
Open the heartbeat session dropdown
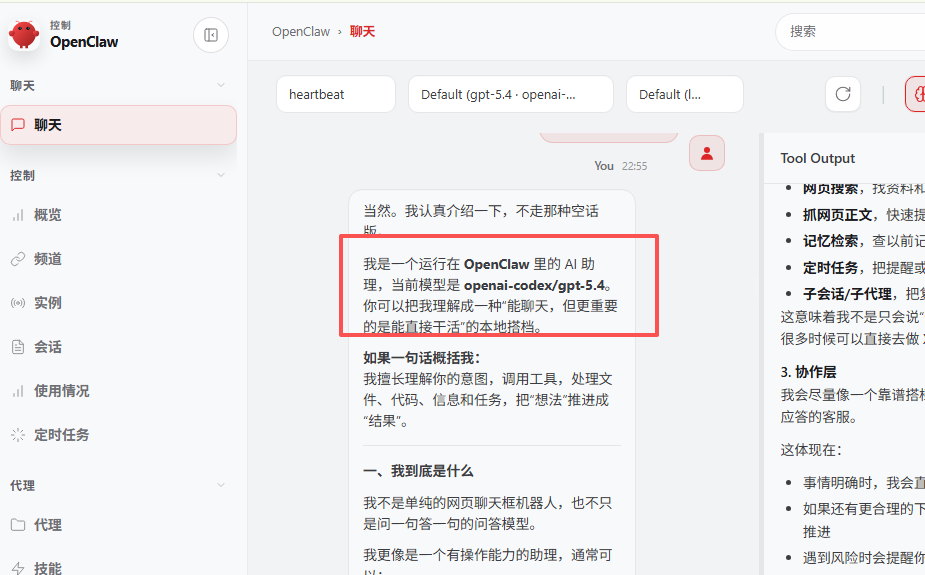point(336,94)
